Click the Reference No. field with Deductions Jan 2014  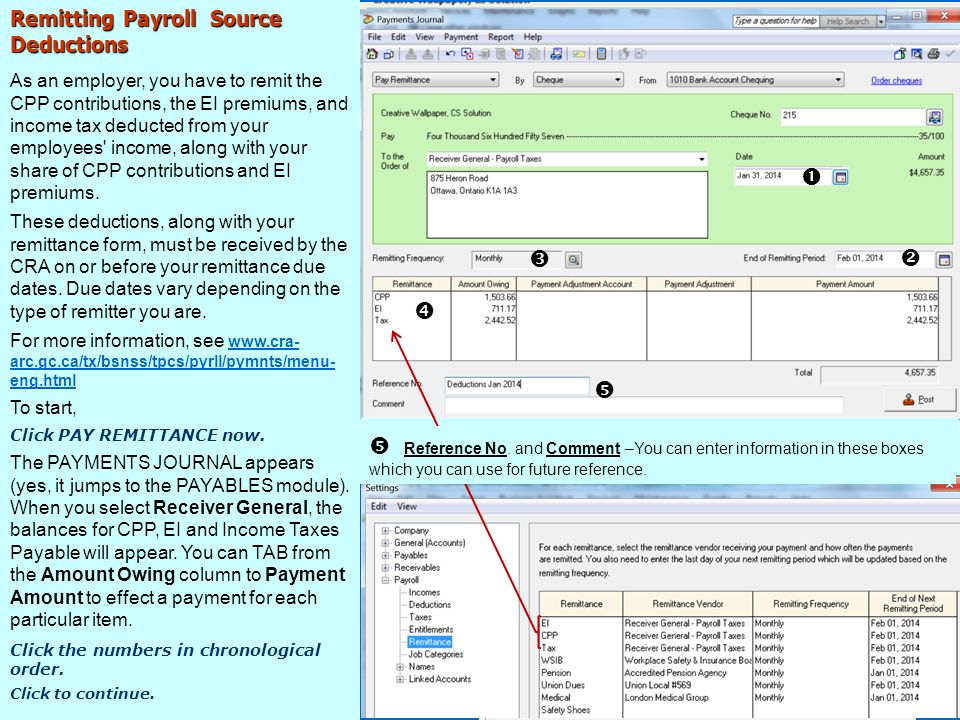pyautogui.click(x=517, y=384)
